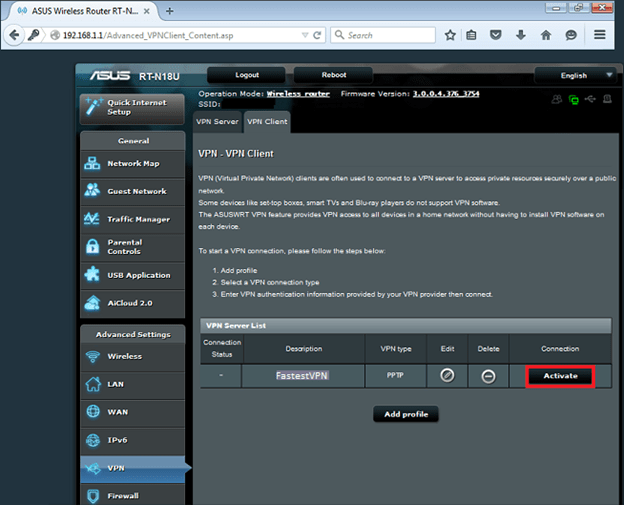The image size is (624, 505).
Task: Open the firmware version link
Action: tap(446, 94)
